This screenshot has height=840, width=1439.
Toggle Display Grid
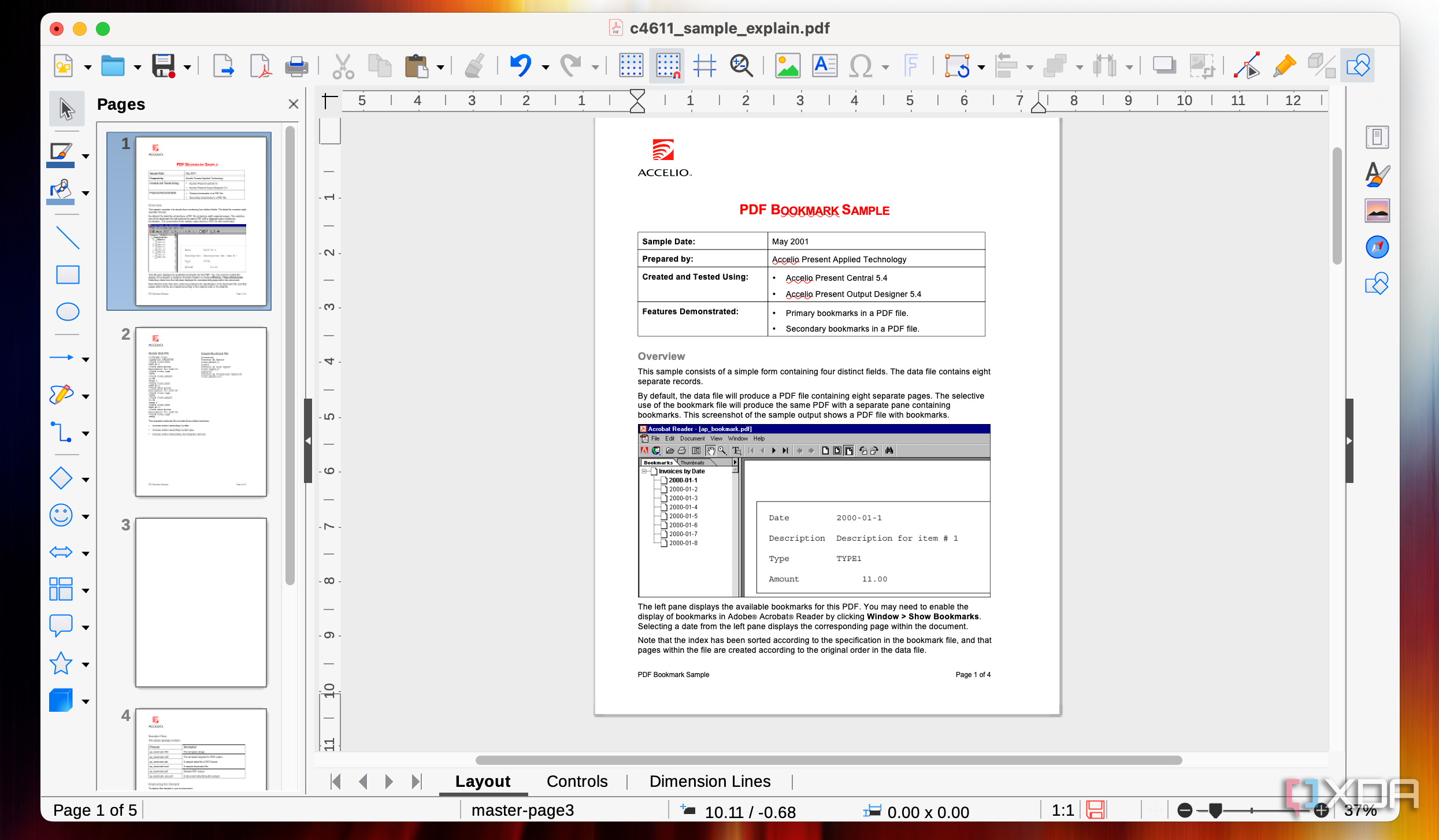631,66
